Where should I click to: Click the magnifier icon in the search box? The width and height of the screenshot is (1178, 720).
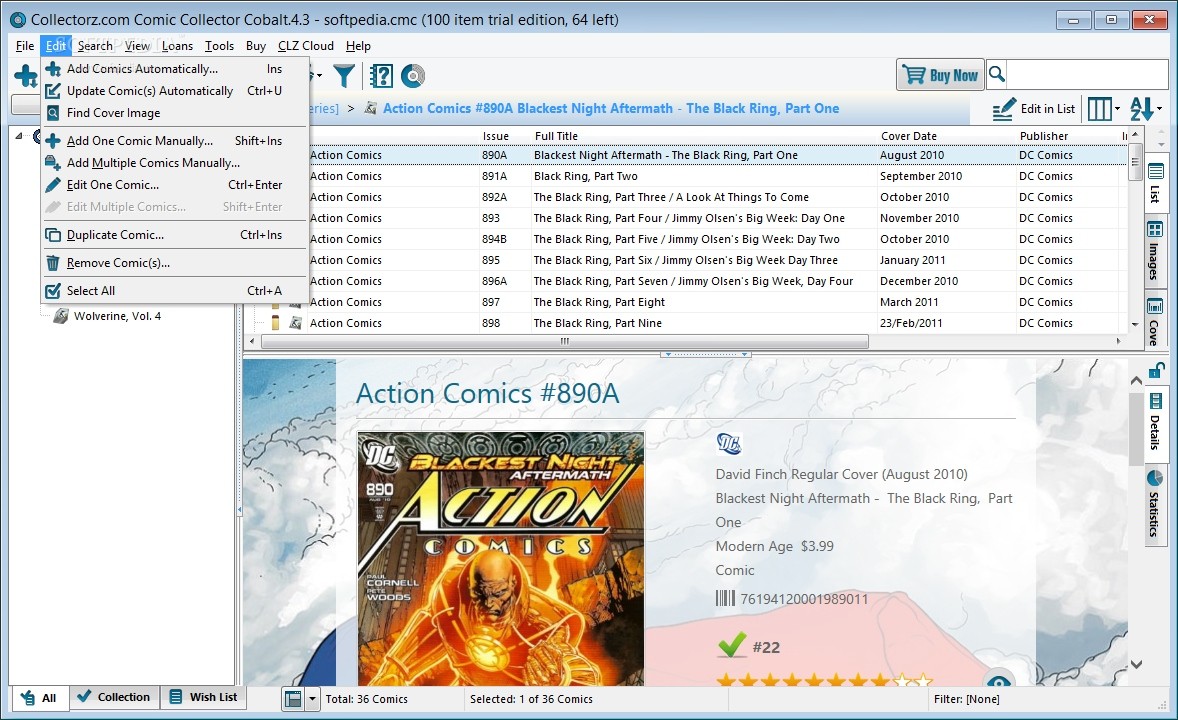996,74
